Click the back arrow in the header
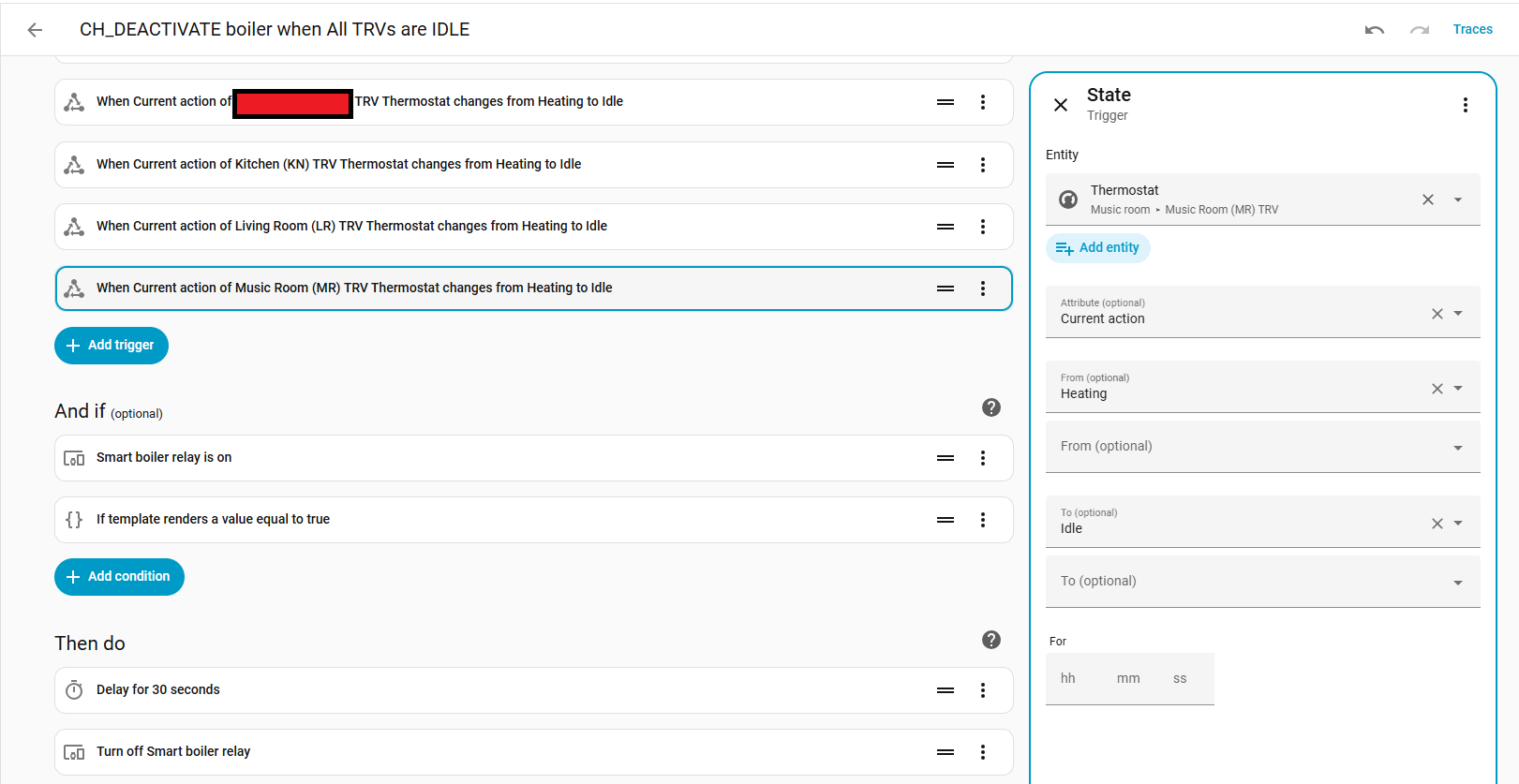Viewport: 1519px width, 784px height. (x=35, y=30)
